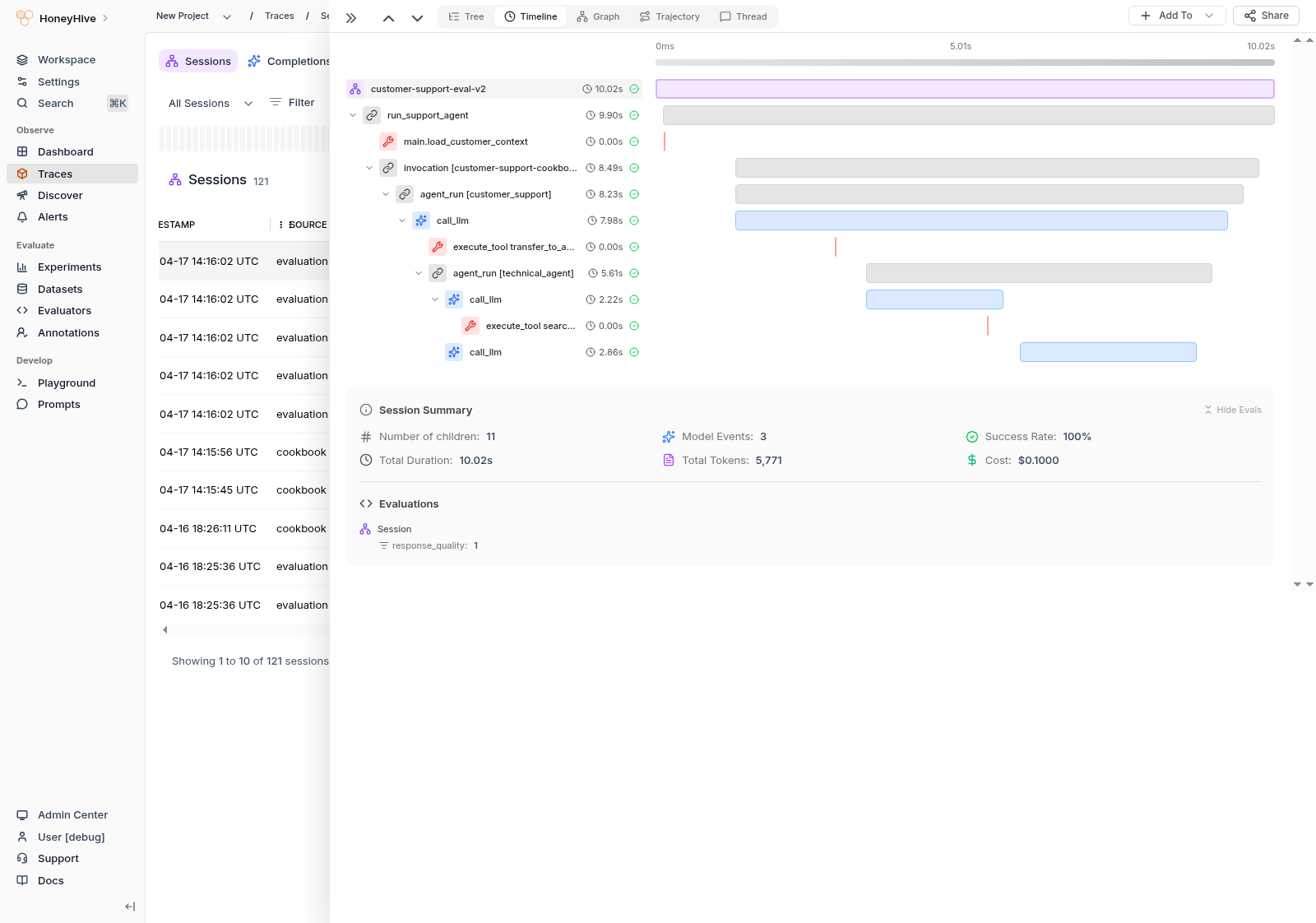Open the Alerts page
This screenshot has height=923, width=1316.
click(52, 216)
